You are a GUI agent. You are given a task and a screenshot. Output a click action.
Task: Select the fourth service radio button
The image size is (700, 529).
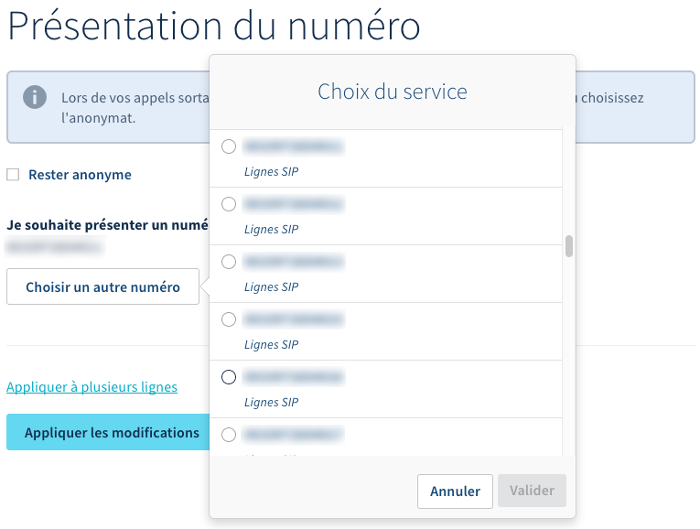229,320
